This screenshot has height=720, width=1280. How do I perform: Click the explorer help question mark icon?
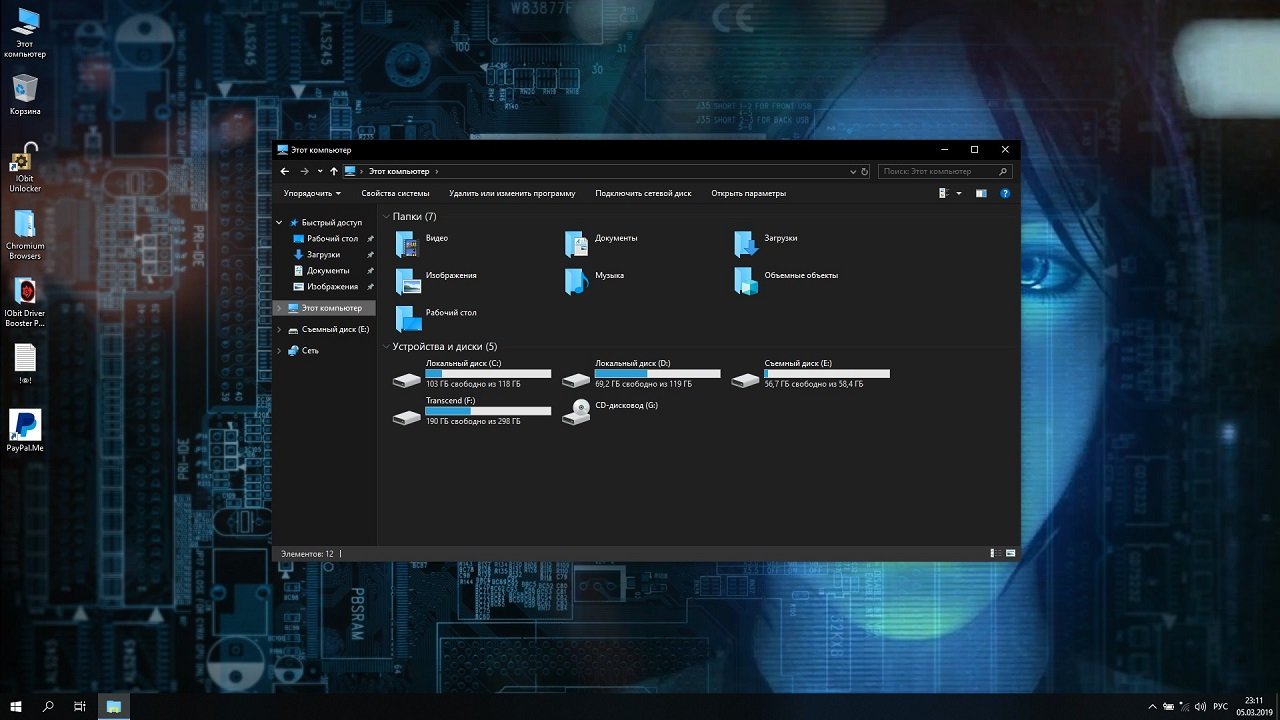(1005, 193)
